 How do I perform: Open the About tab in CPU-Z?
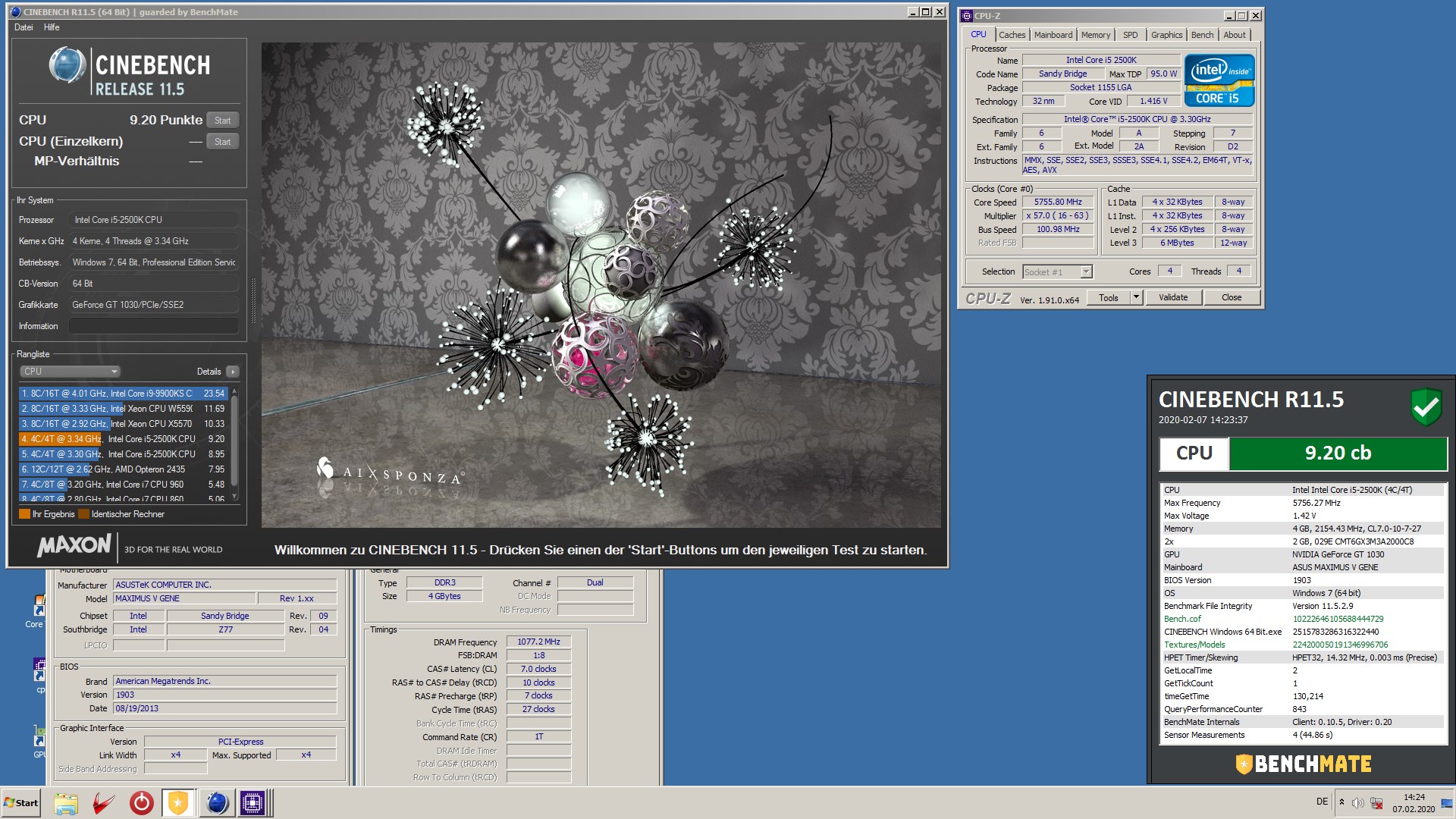(x=1235, y=35)
